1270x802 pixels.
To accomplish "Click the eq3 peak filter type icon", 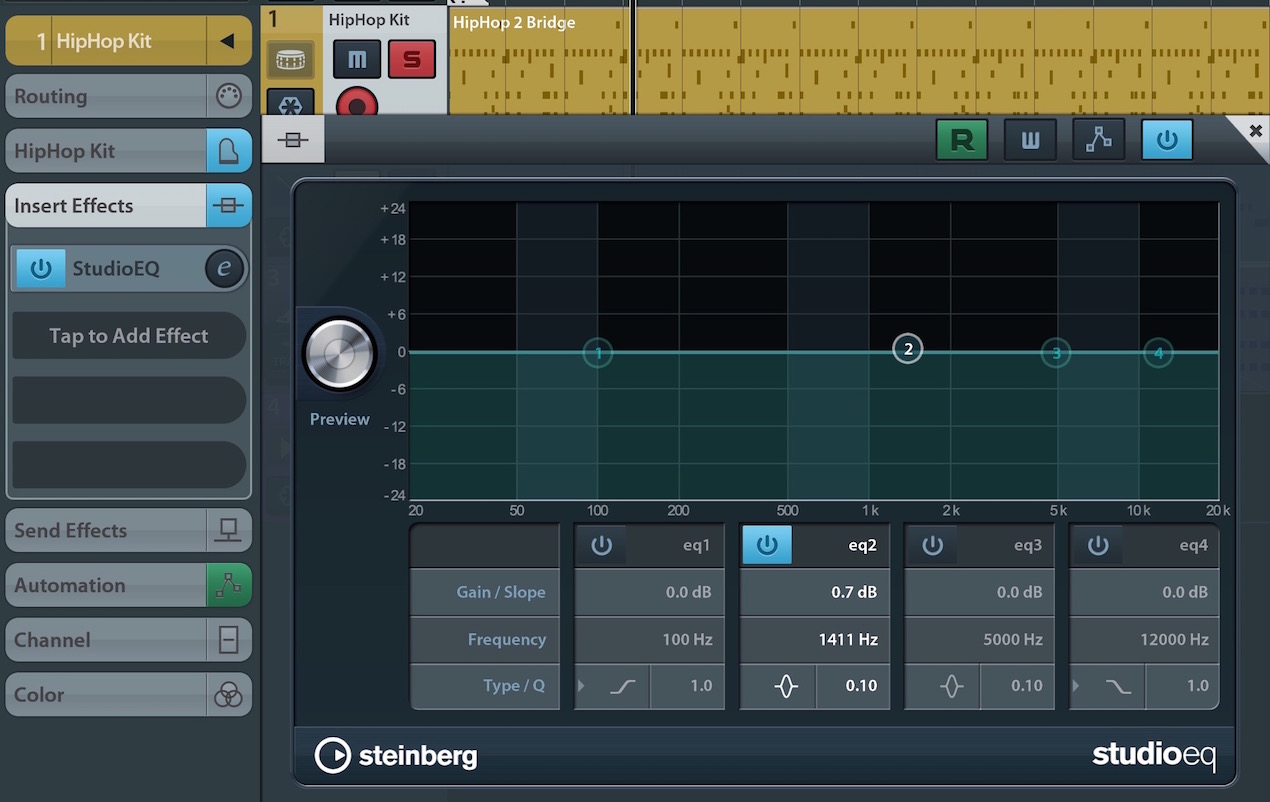I will (943, 686).
